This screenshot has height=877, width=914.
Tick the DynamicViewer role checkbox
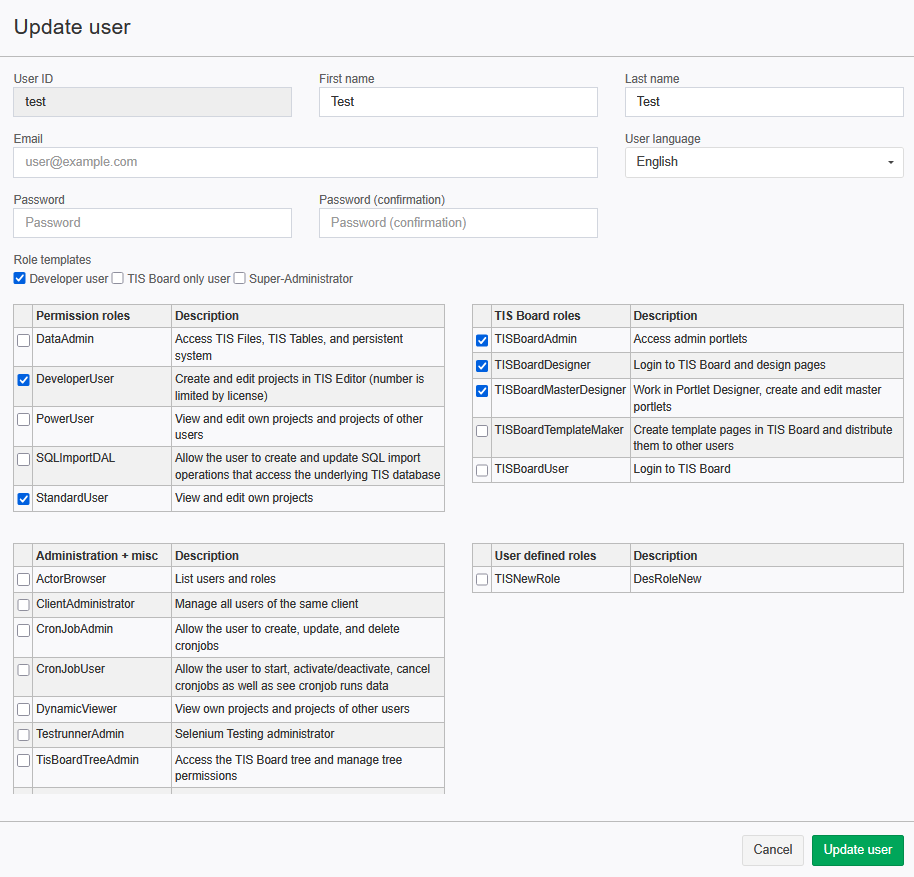tap(23, 710)
